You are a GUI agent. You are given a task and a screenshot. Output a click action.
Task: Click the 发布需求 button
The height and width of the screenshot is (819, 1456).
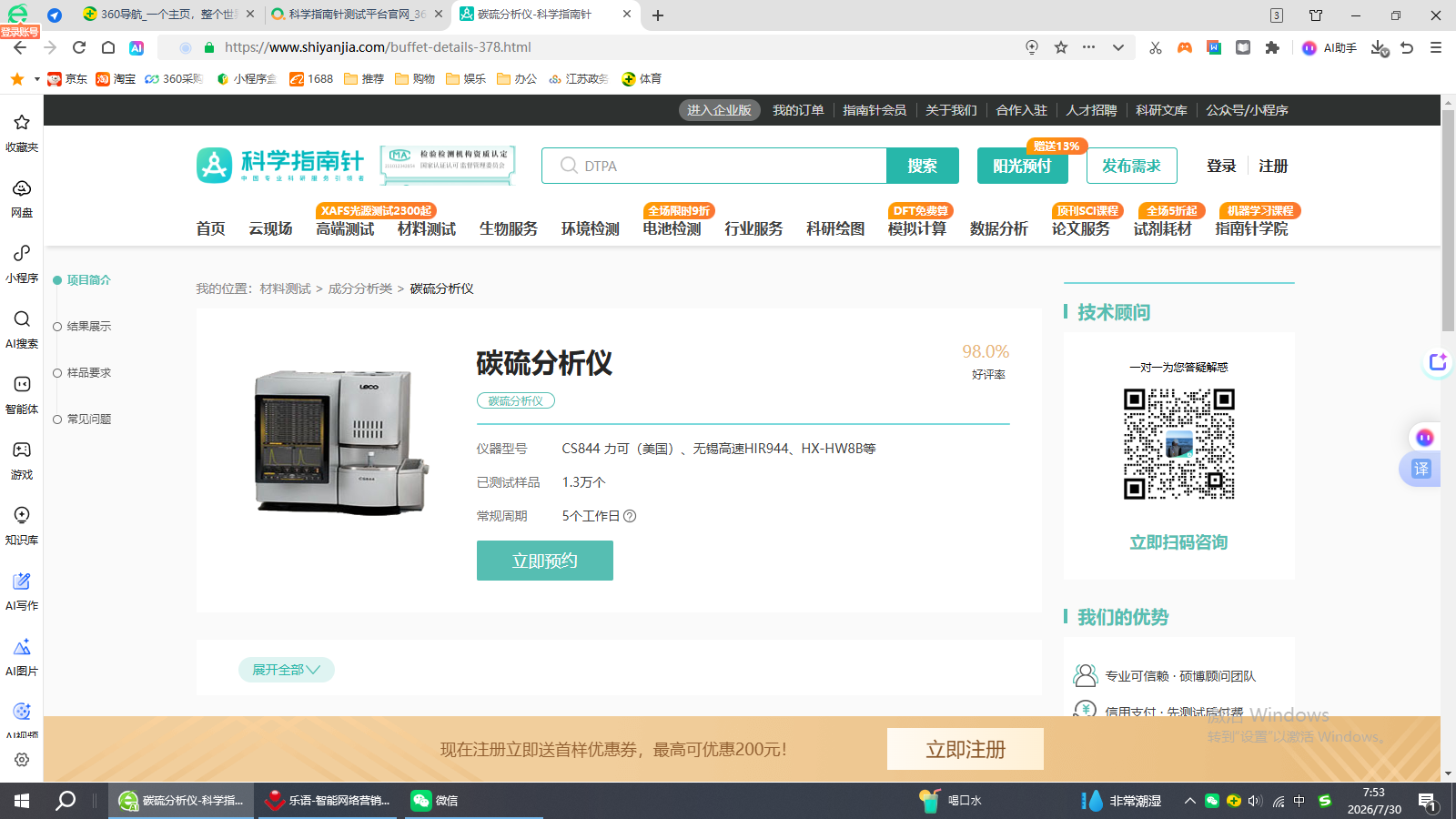click(1132, 166)
